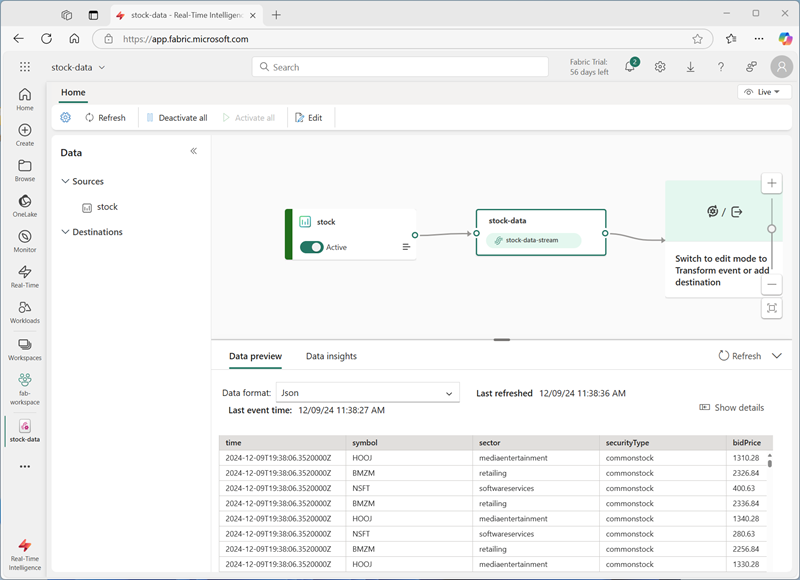Screen dimensions: 800x580
Task: Open the app launcher waffle icon
Action: (x=24, y=67)
